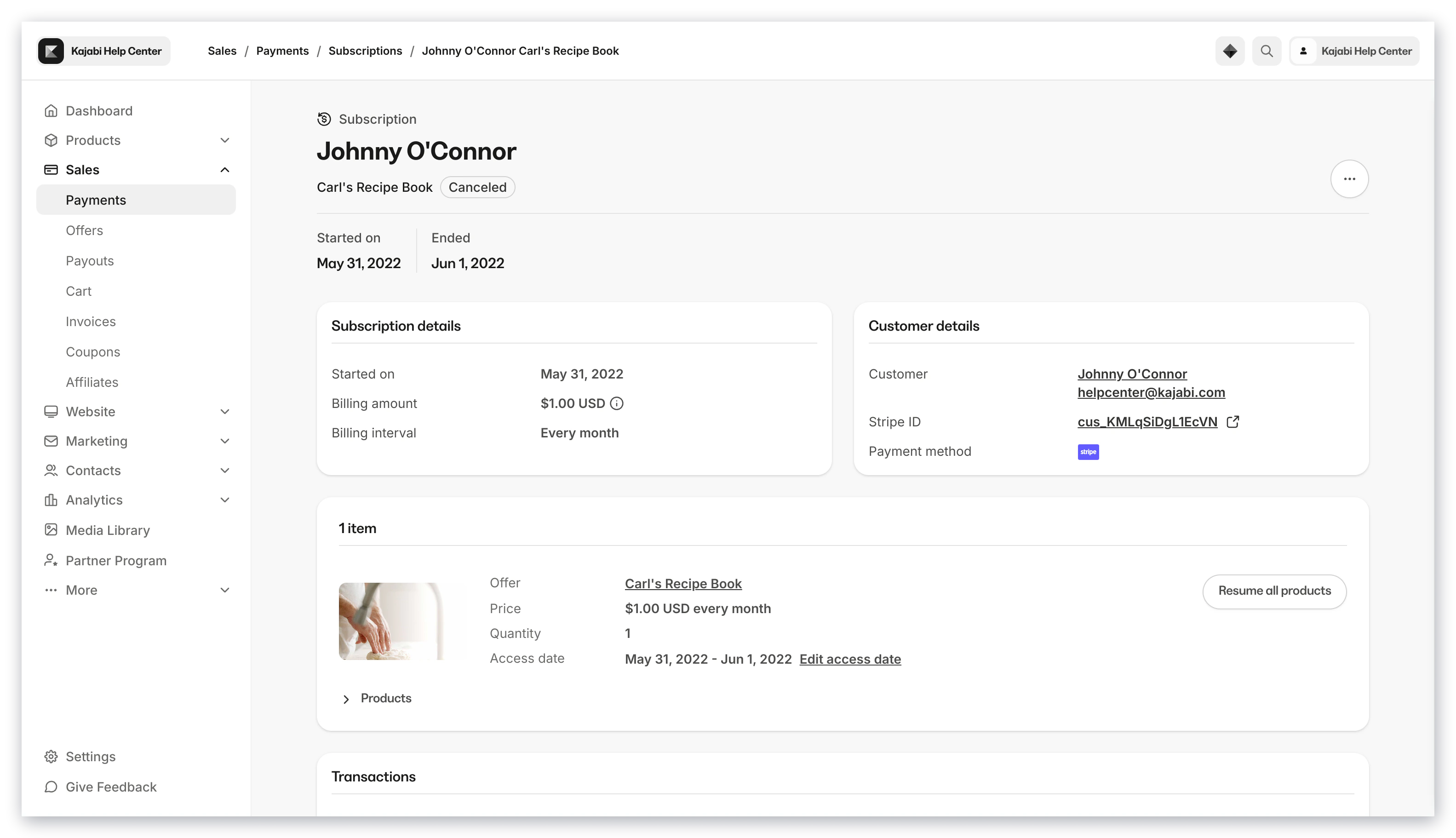The image size is (1456, 838).
Task: Click the Analytics chart icon
Action: click(51, 499)
